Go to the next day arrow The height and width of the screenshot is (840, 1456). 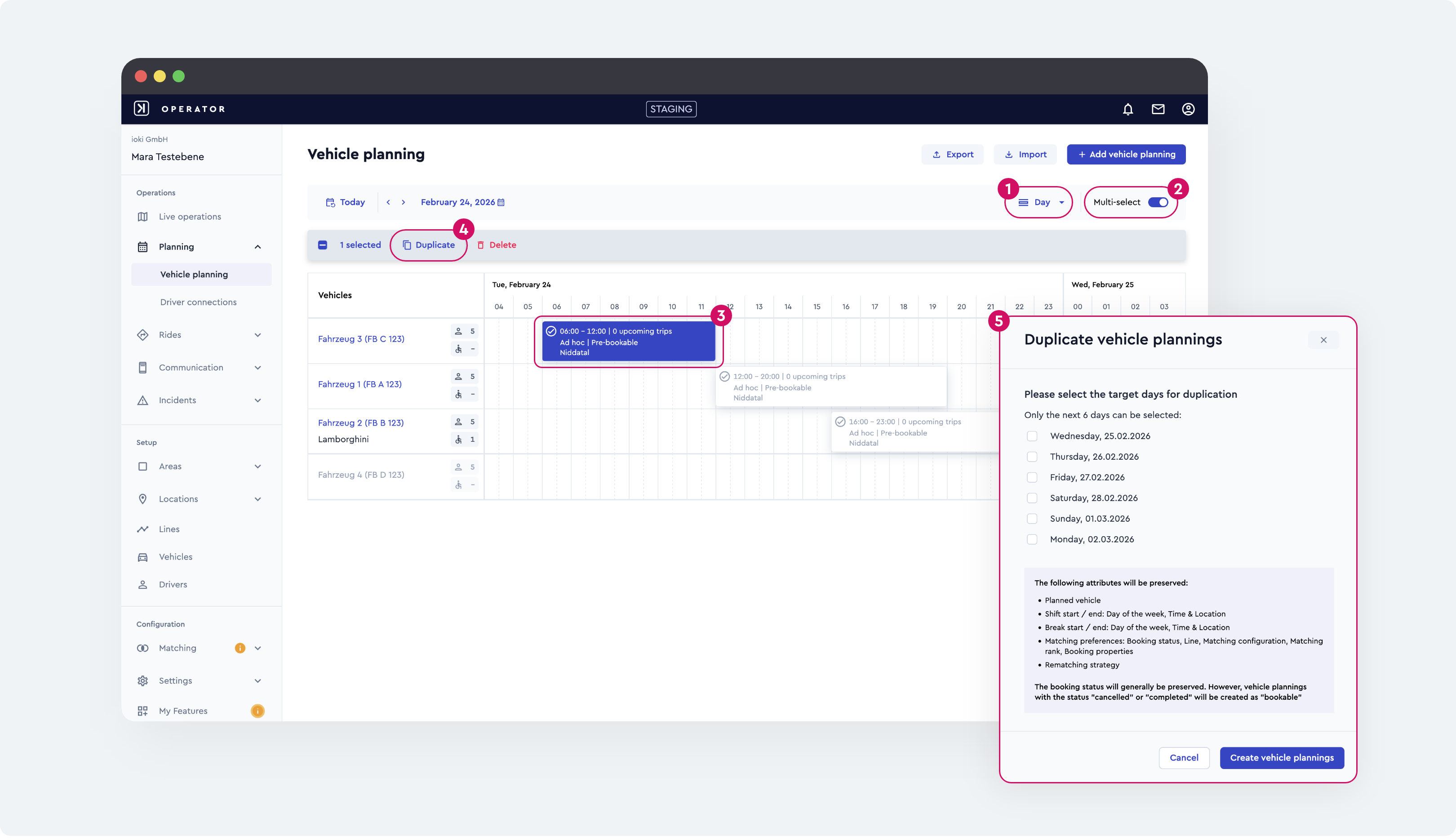point(403,203)
